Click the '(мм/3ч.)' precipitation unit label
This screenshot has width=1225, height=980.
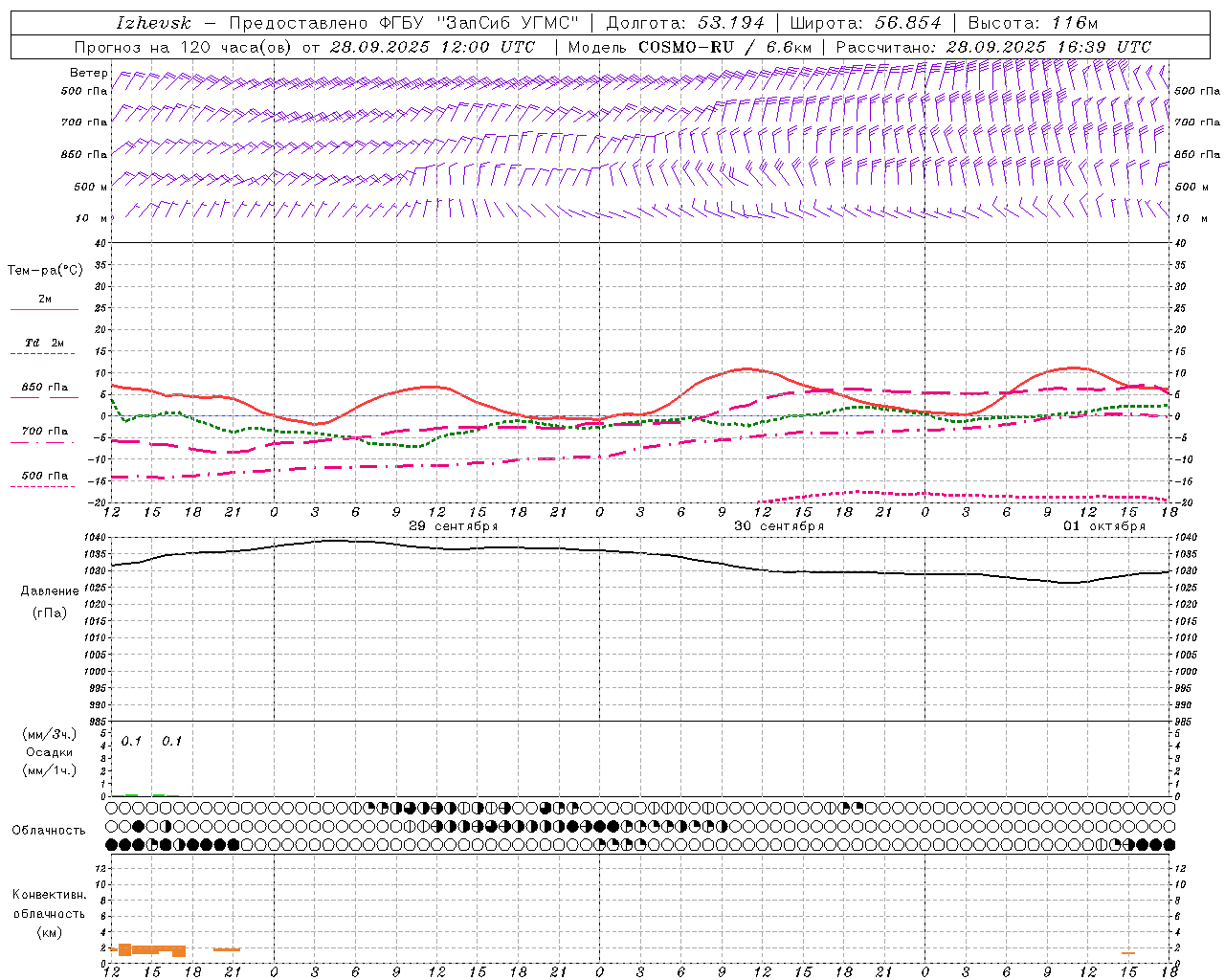coord(50,734)
